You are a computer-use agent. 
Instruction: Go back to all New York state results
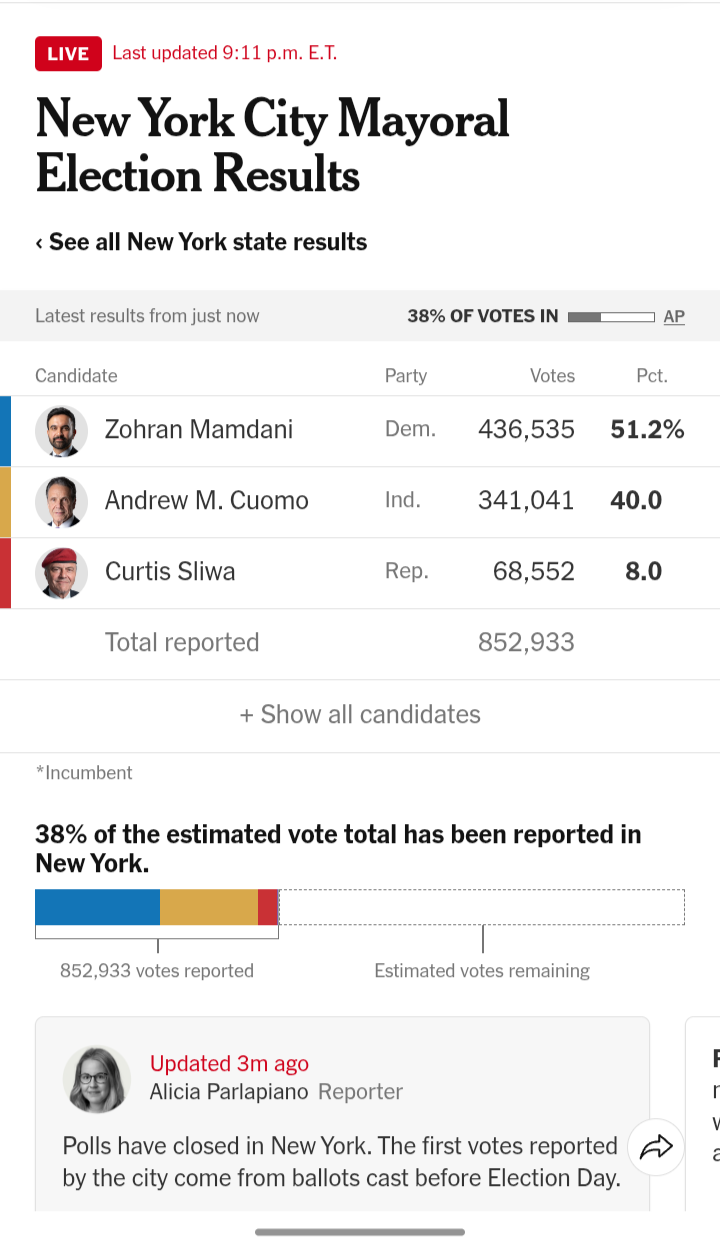tap(201, 242)
